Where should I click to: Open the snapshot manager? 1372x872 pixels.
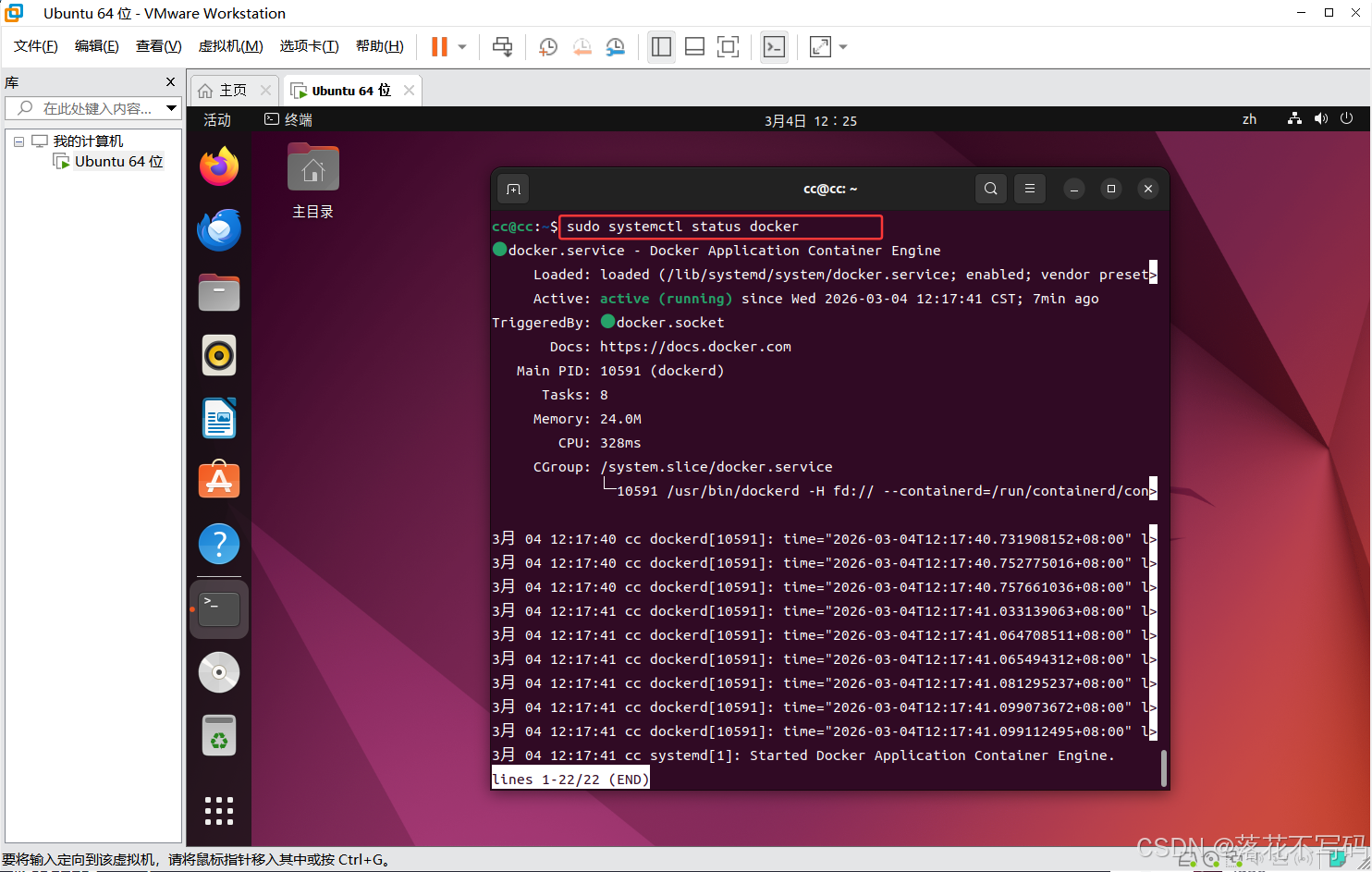click(x=615, y=46)
